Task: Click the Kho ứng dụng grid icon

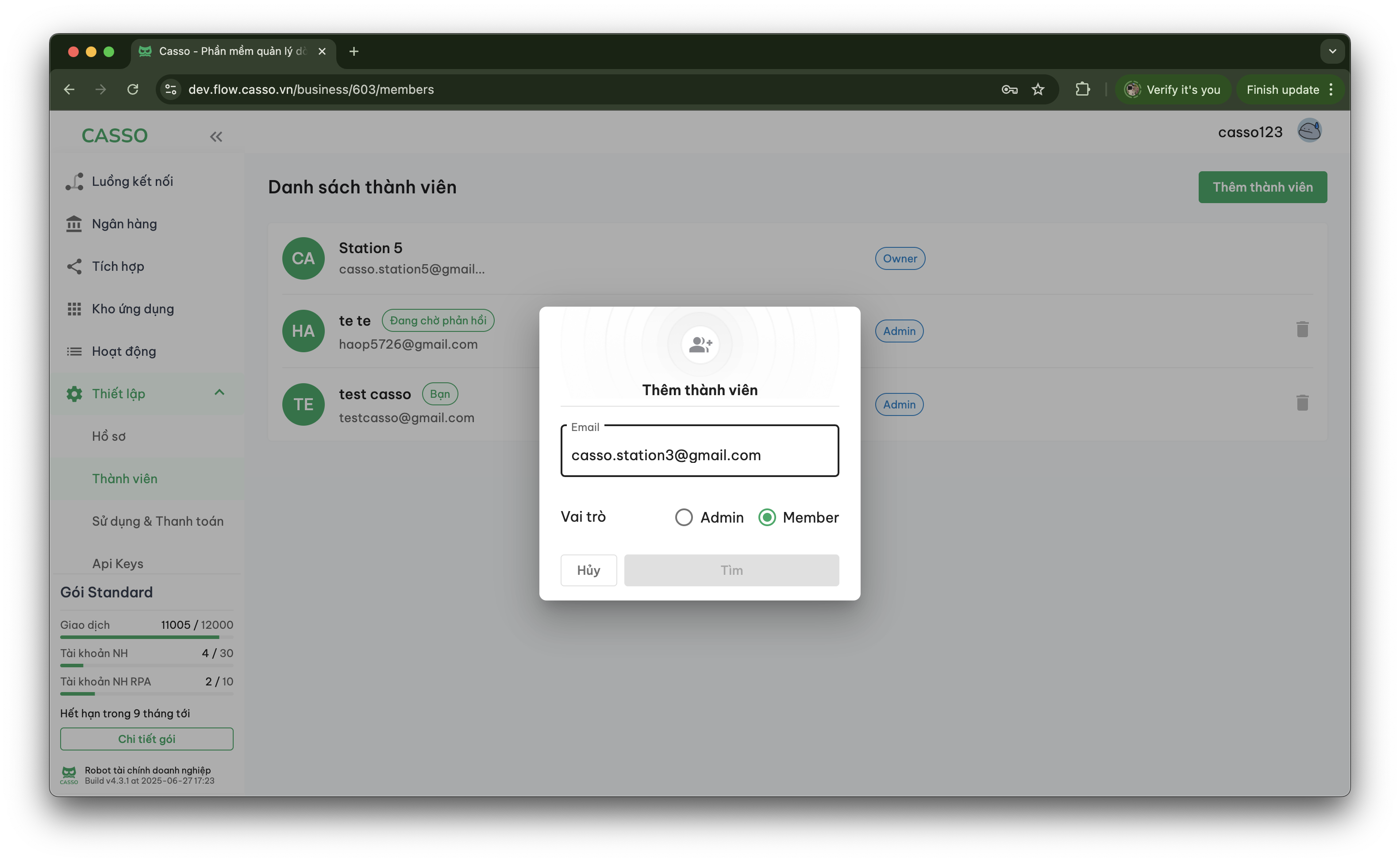Action: click(x=74, y=309)
